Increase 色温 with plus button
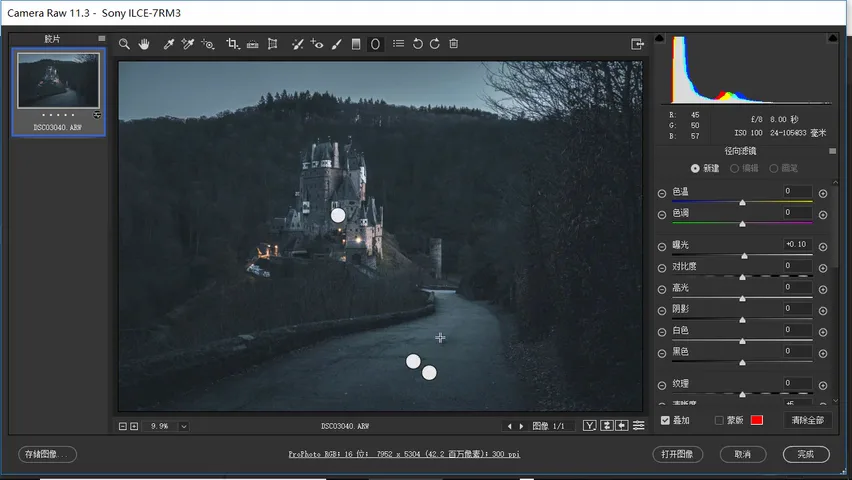This screenshot has width=852, height=480. pos(823,194)
